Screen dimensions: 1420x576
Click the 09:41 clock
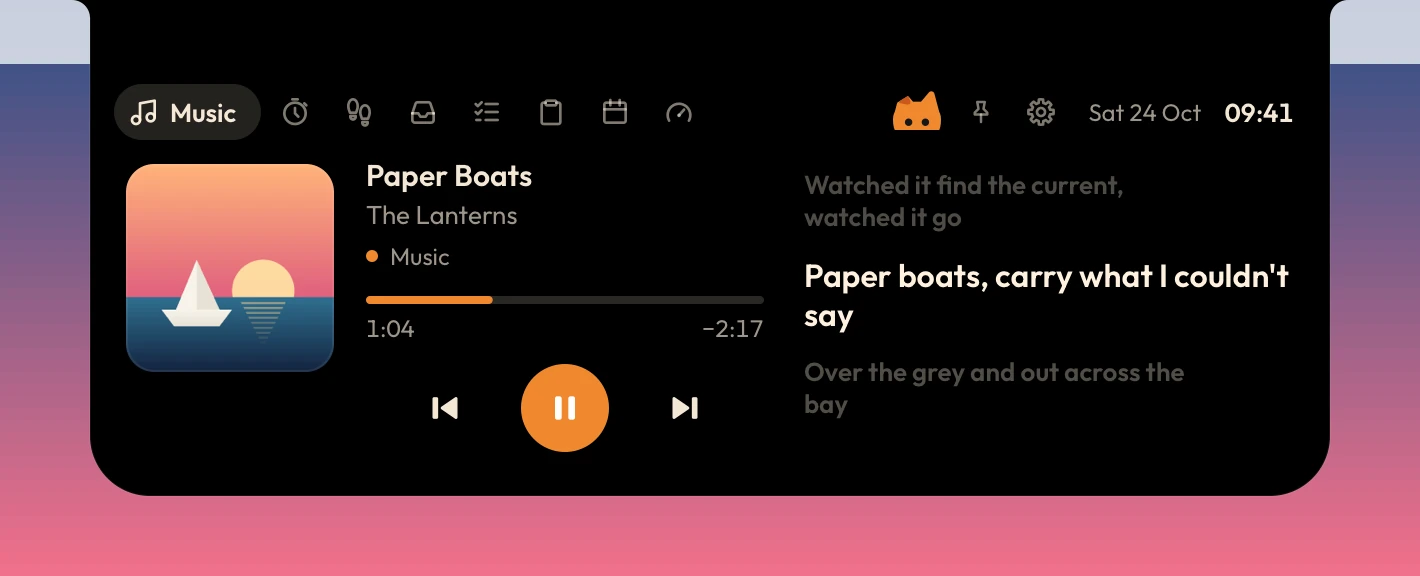click(x=1259, y=113)
